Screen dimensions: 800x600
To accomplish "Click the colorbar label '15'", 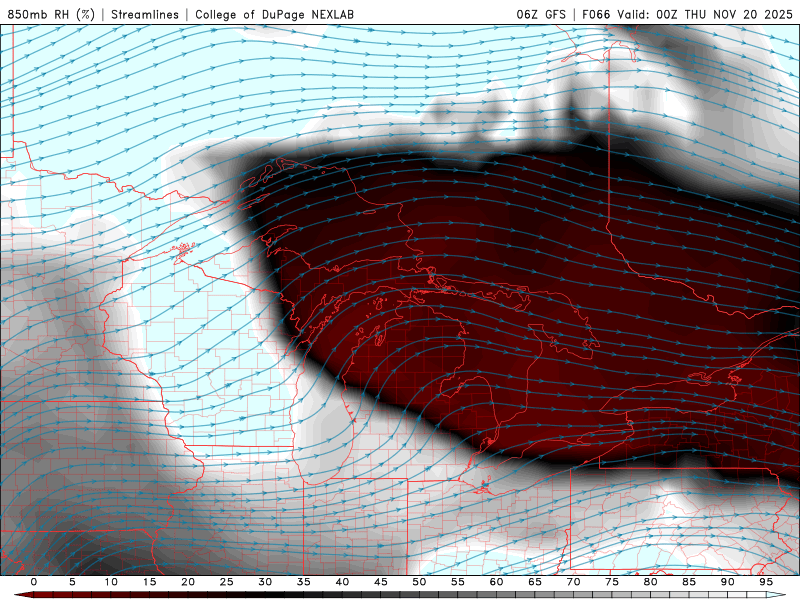I will pos(149,582).
